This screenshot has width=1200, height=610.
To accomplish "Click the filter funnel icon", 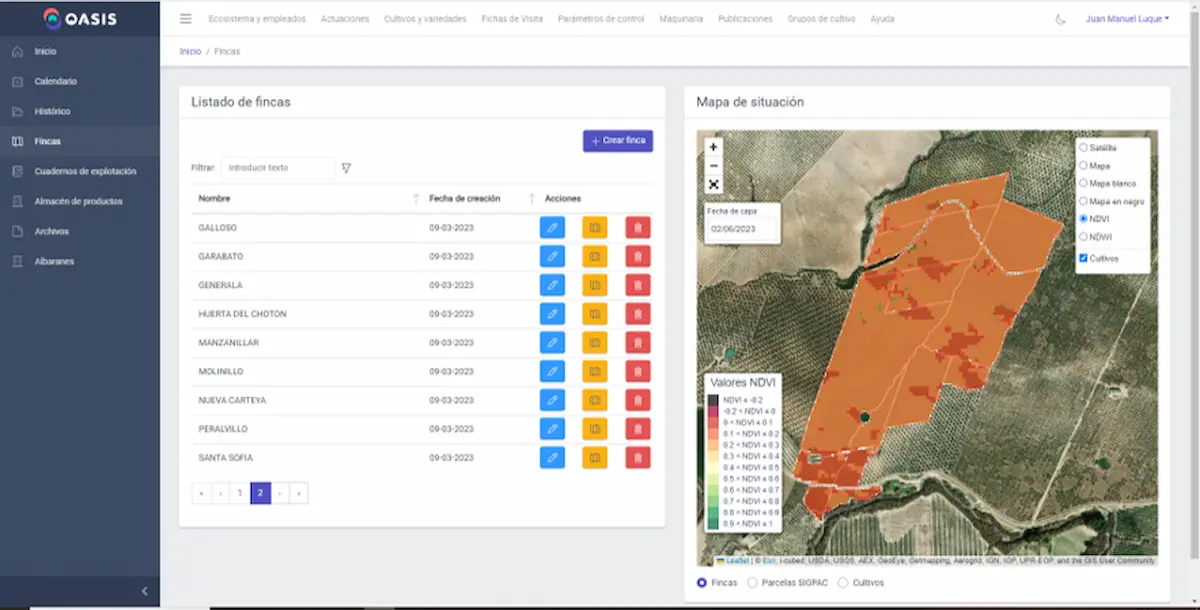I will (x=346, y=168).
